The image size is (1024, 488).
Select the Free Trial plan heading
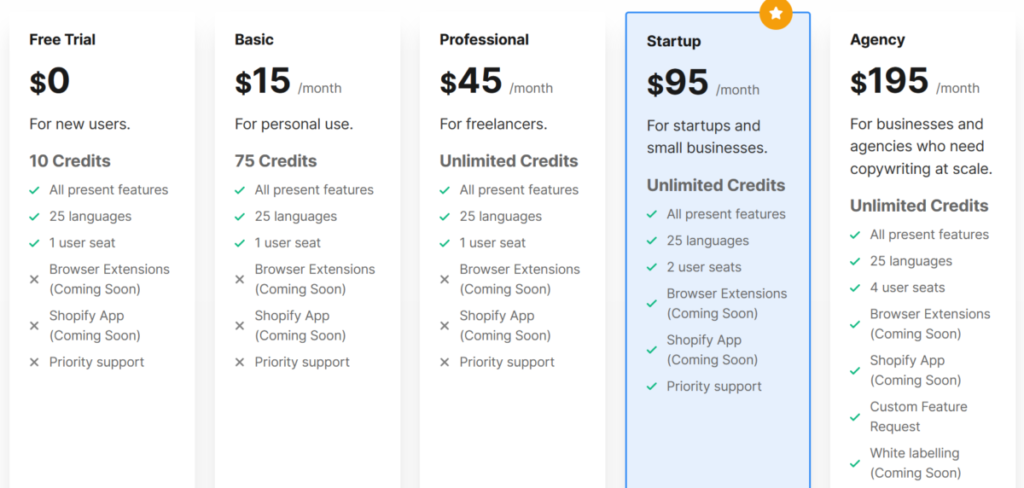coord(62,40)
